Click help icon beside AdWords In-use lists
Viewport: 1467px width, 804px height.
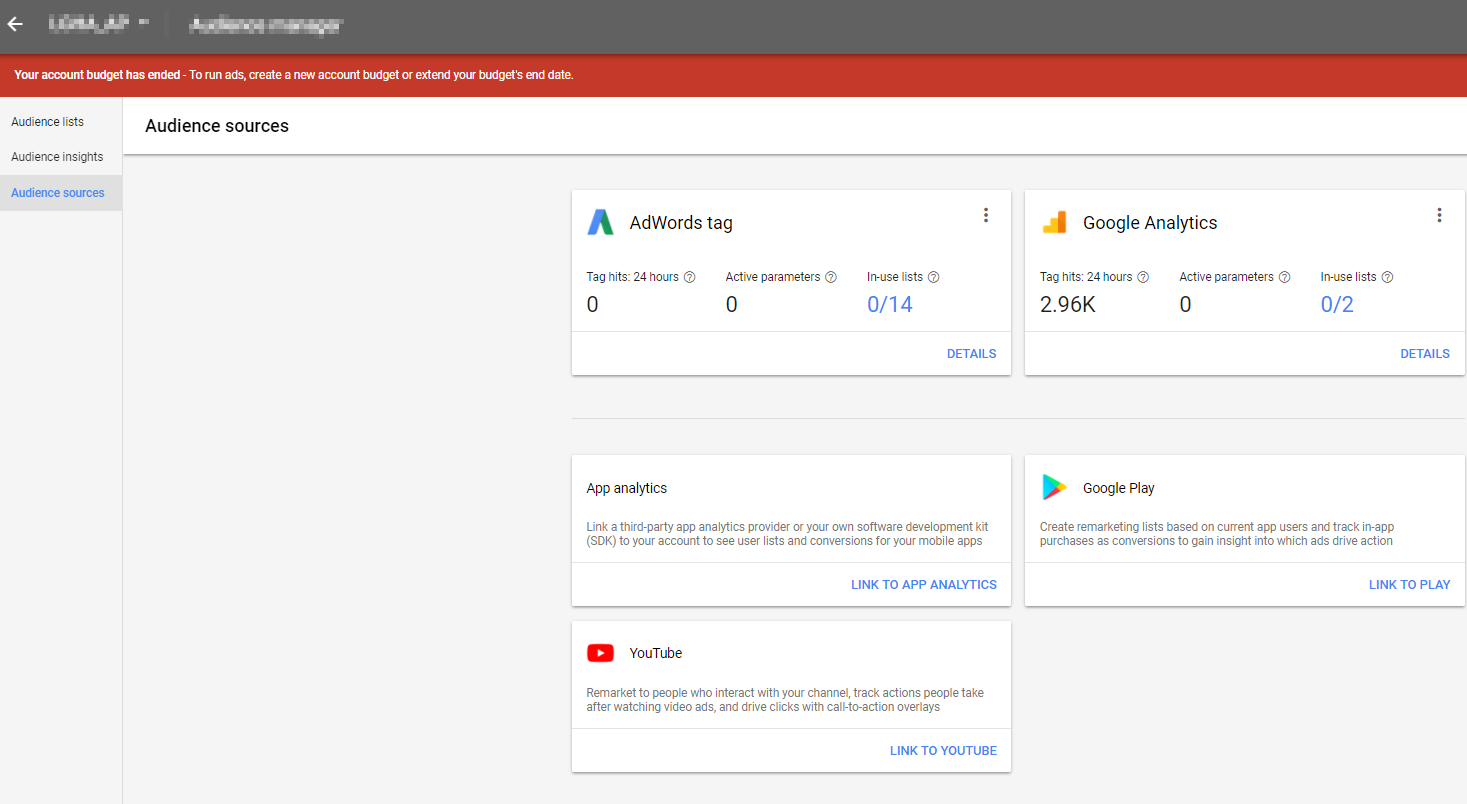tap(933, 277)
